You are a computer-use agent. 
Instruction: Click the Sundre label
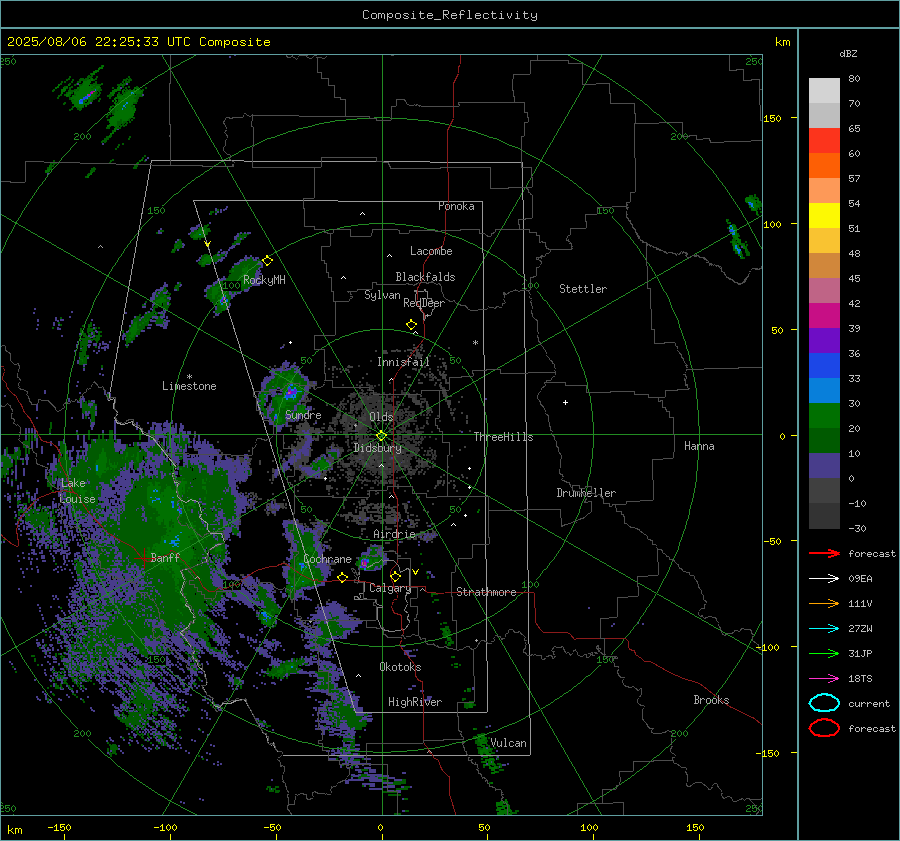(303, 414)
